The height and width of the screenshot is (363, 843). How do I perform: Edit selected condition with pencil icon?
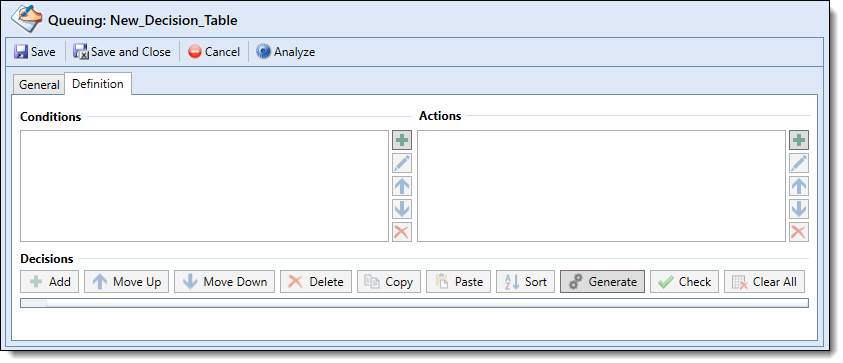(x=402, y=163)
